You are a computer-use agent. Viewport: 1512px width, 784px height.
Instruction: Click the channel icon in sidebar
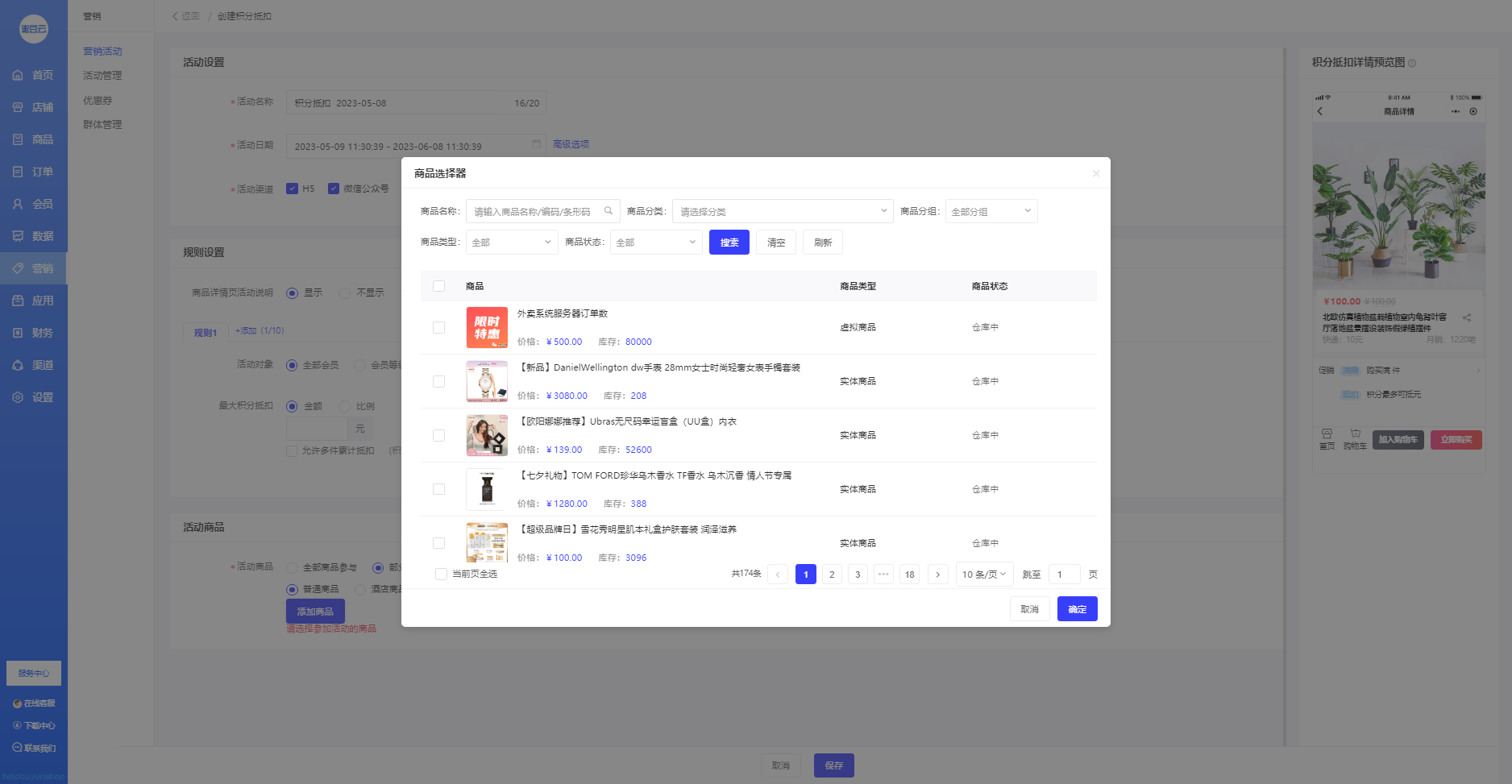[x=18, y=365]
